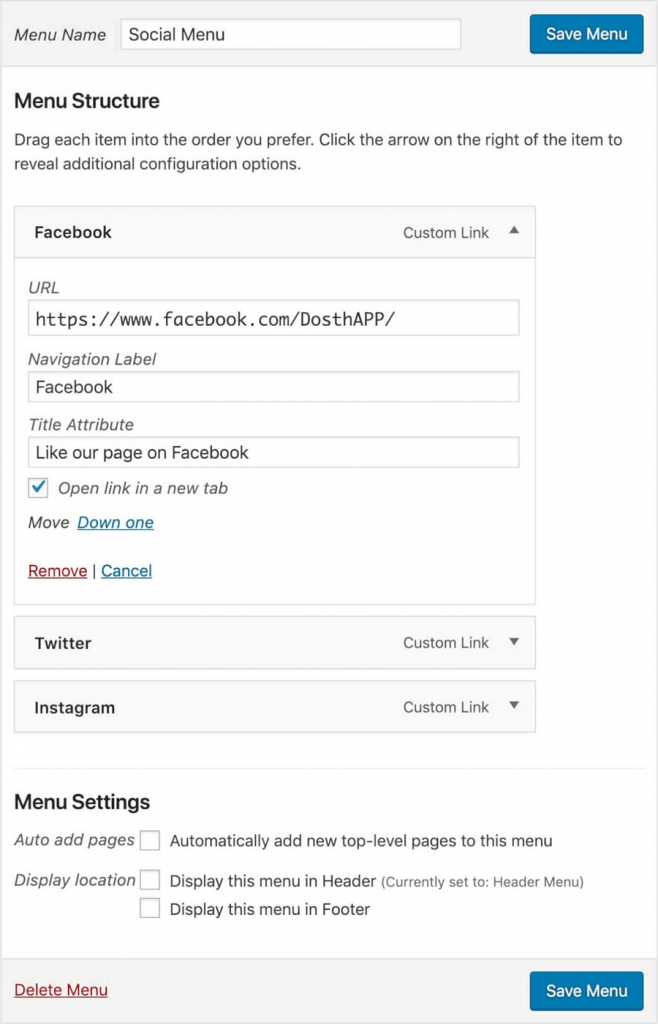
Task: Move Facebook down one position
Action: click(115, 522)
